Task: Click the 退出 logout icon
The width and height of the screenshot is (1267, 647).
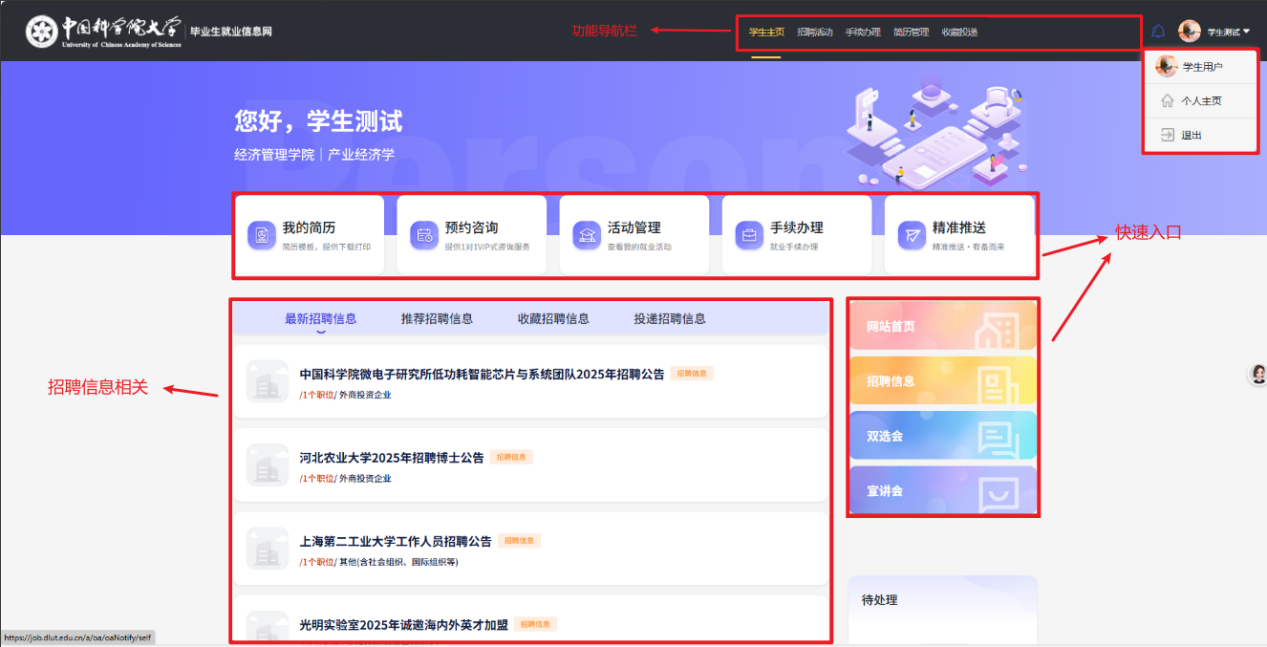Action: tap(1166, 135)
